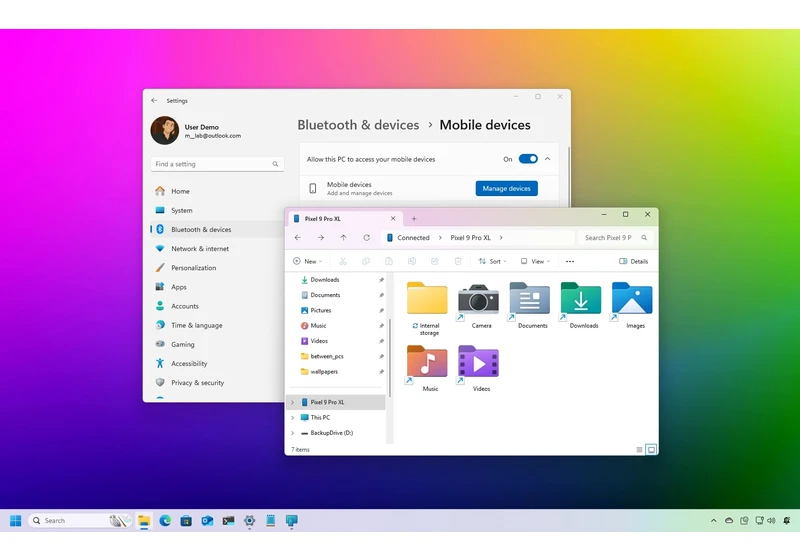Close the Pixel 9 Pro XL tab

[393, 218]
